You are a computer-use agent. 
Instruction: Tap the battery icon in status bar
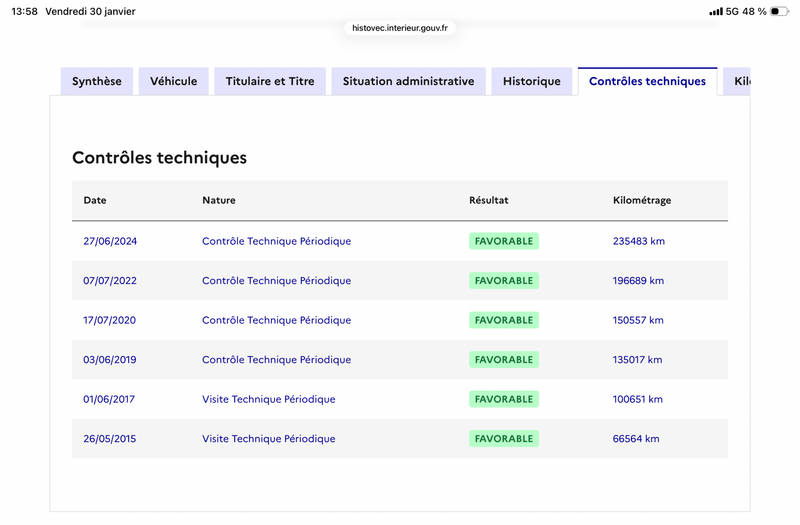(x=779, y=11)
